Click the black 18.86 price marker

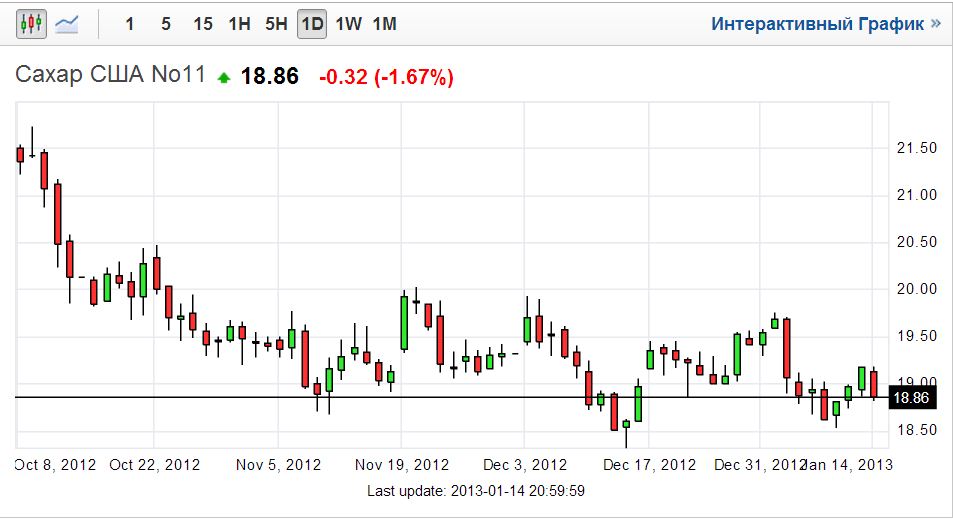click(911, 398)
